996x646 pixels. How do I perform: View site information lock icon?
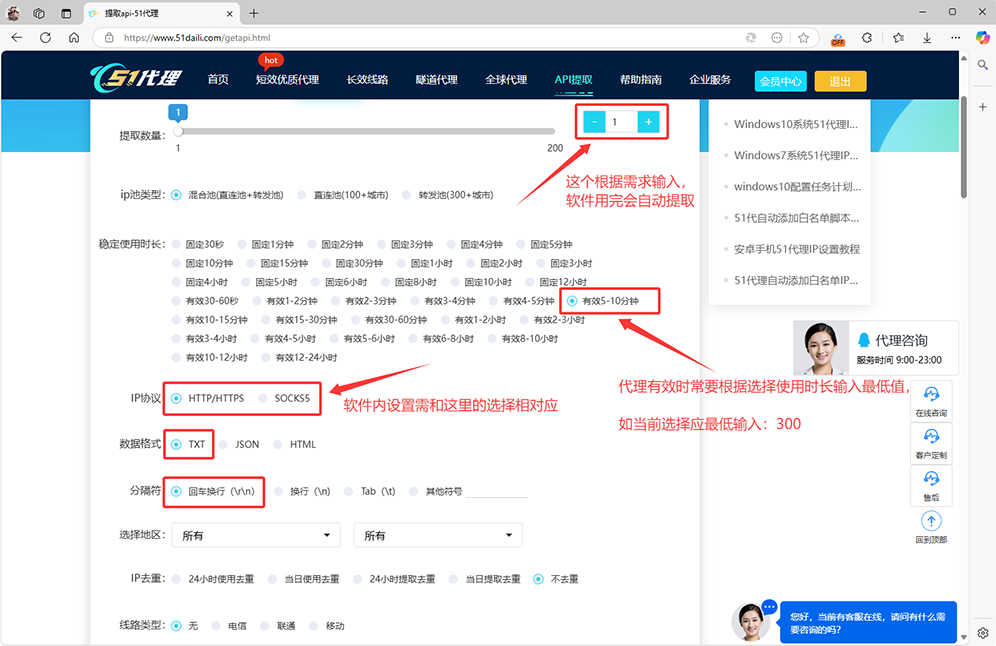[109, 37]
